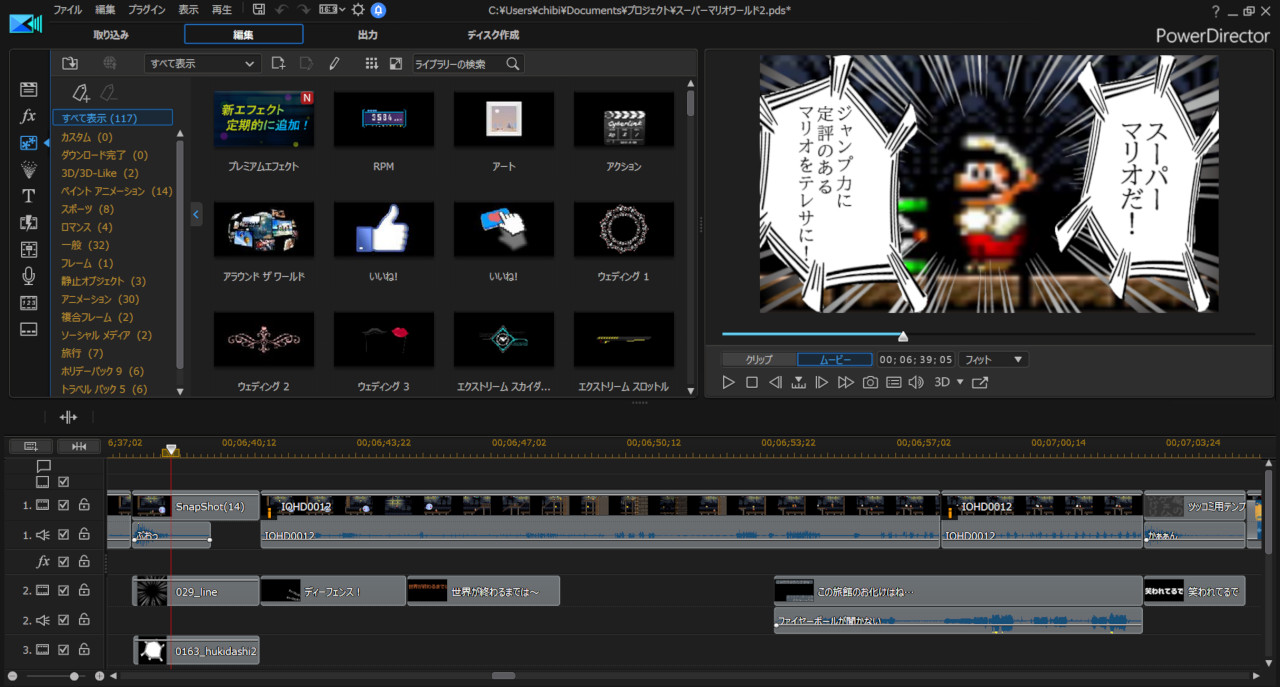This screenshot has width=1280, height=687.
Task: Open the Voice-Over microphone room
Action: click(x=29, y=276)
